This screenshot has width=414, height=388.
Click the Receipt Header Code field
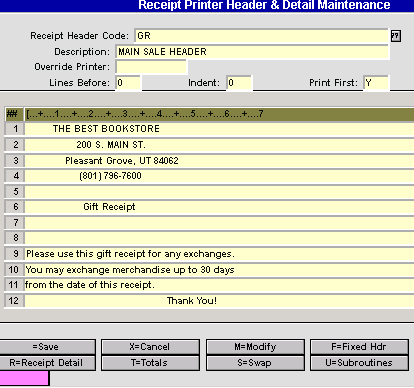point(261,36)
